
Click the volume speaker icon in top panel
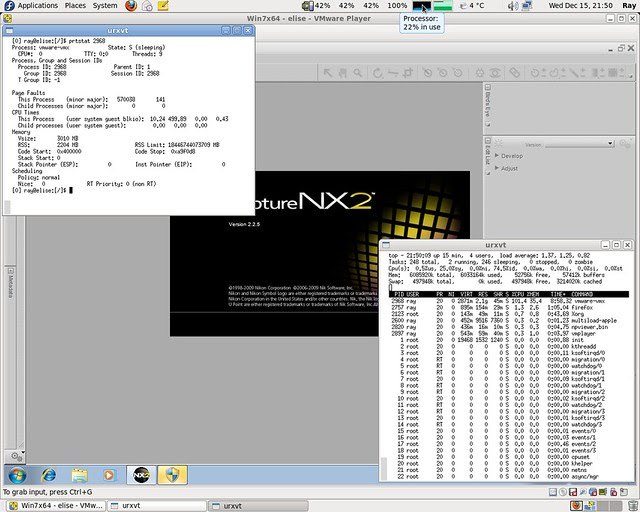[x=513, y=6]
